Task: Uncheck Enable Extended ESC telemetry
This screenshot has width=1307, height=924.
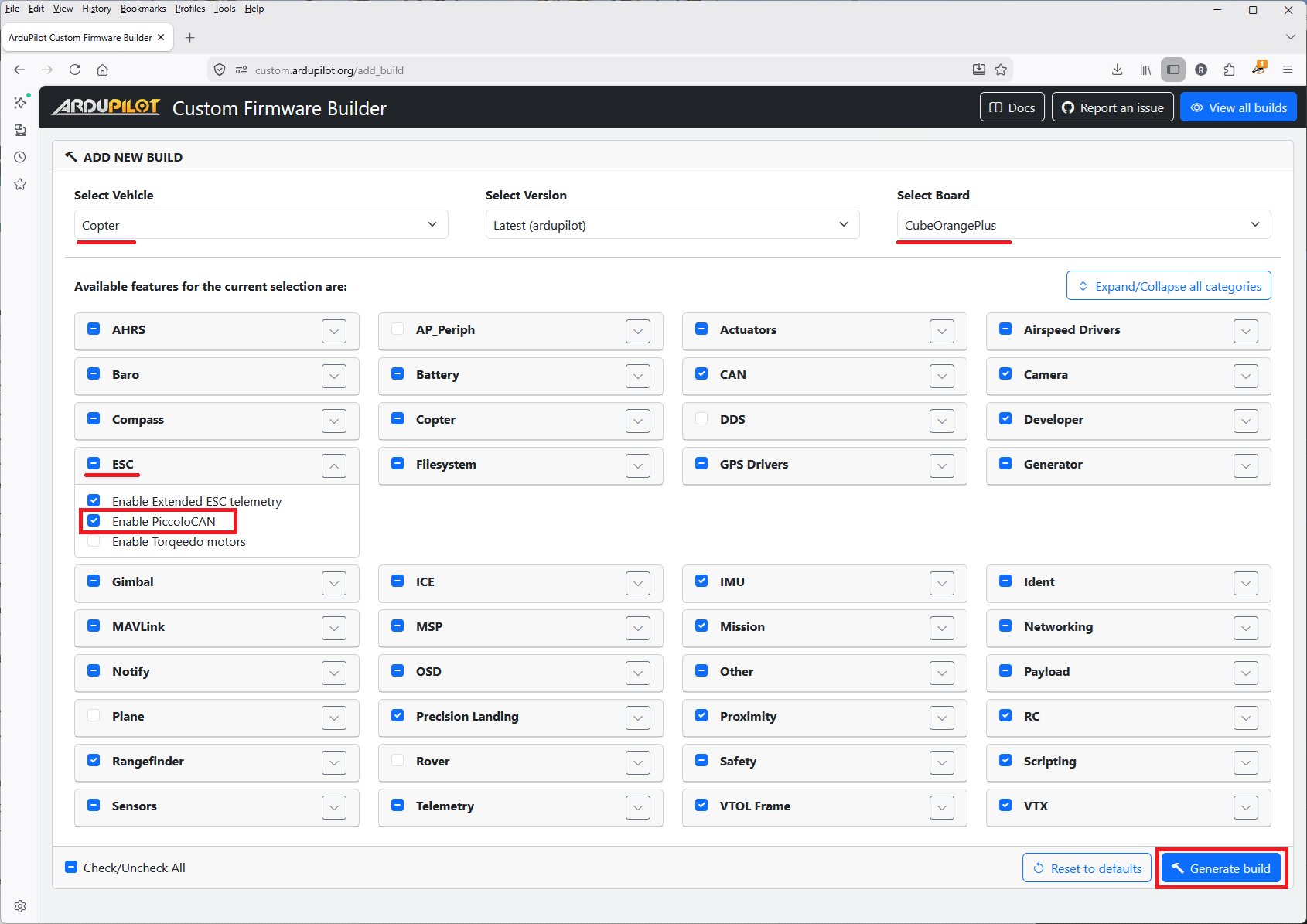Action: pos(94,500)
